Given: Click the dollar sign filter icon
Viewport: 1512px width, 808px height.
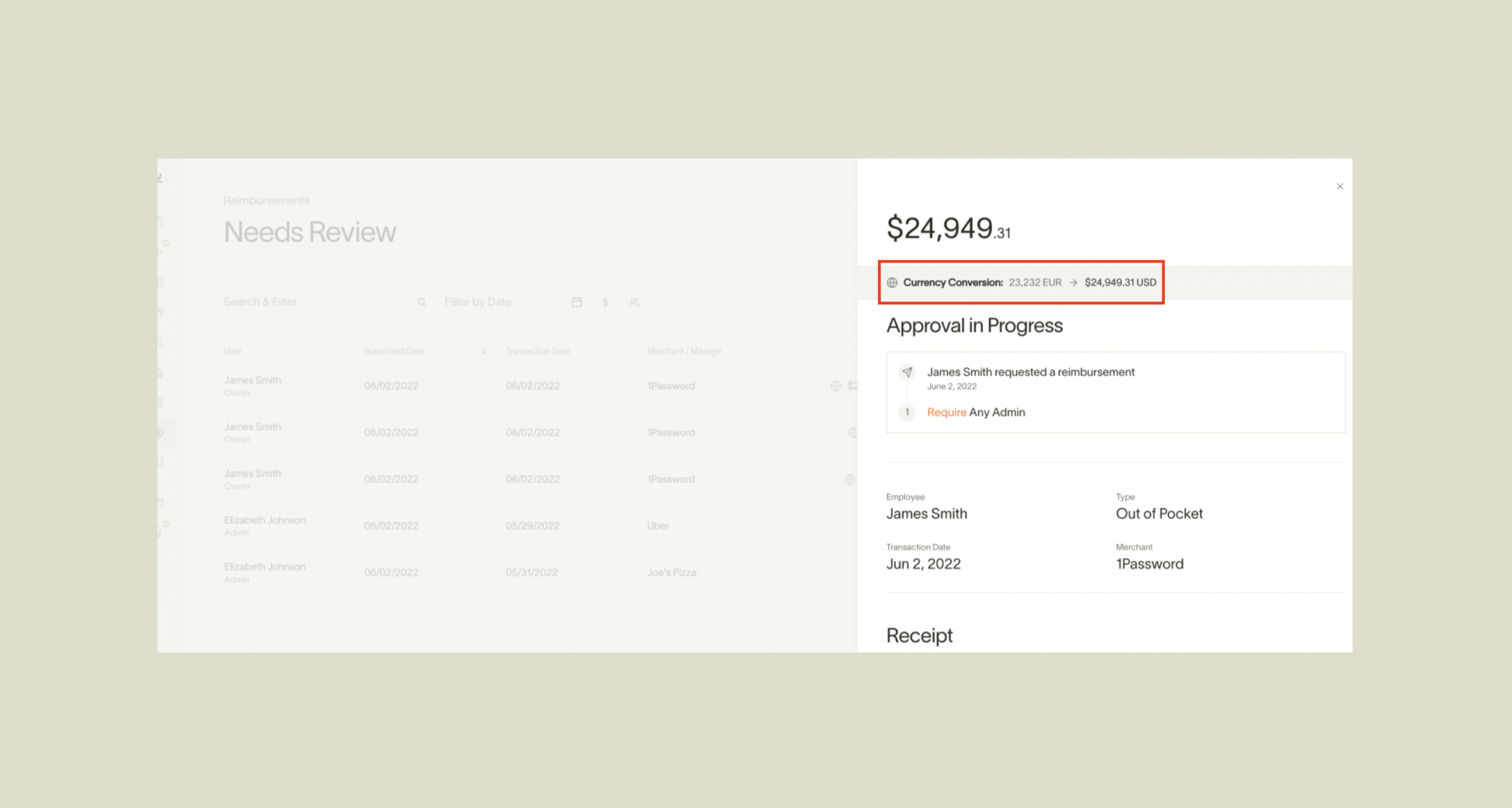Looking at the screenshot, I should click(605, 302).
